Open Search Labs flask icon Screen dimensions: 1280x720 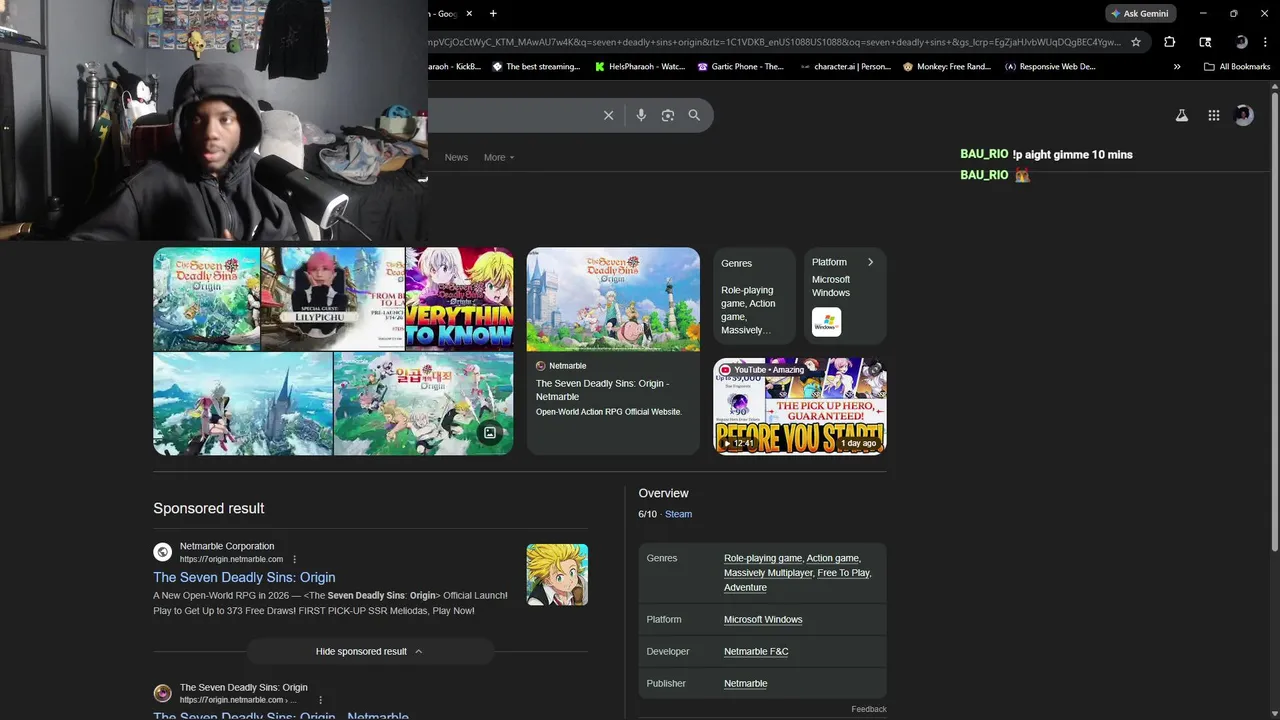[1181, 115]
